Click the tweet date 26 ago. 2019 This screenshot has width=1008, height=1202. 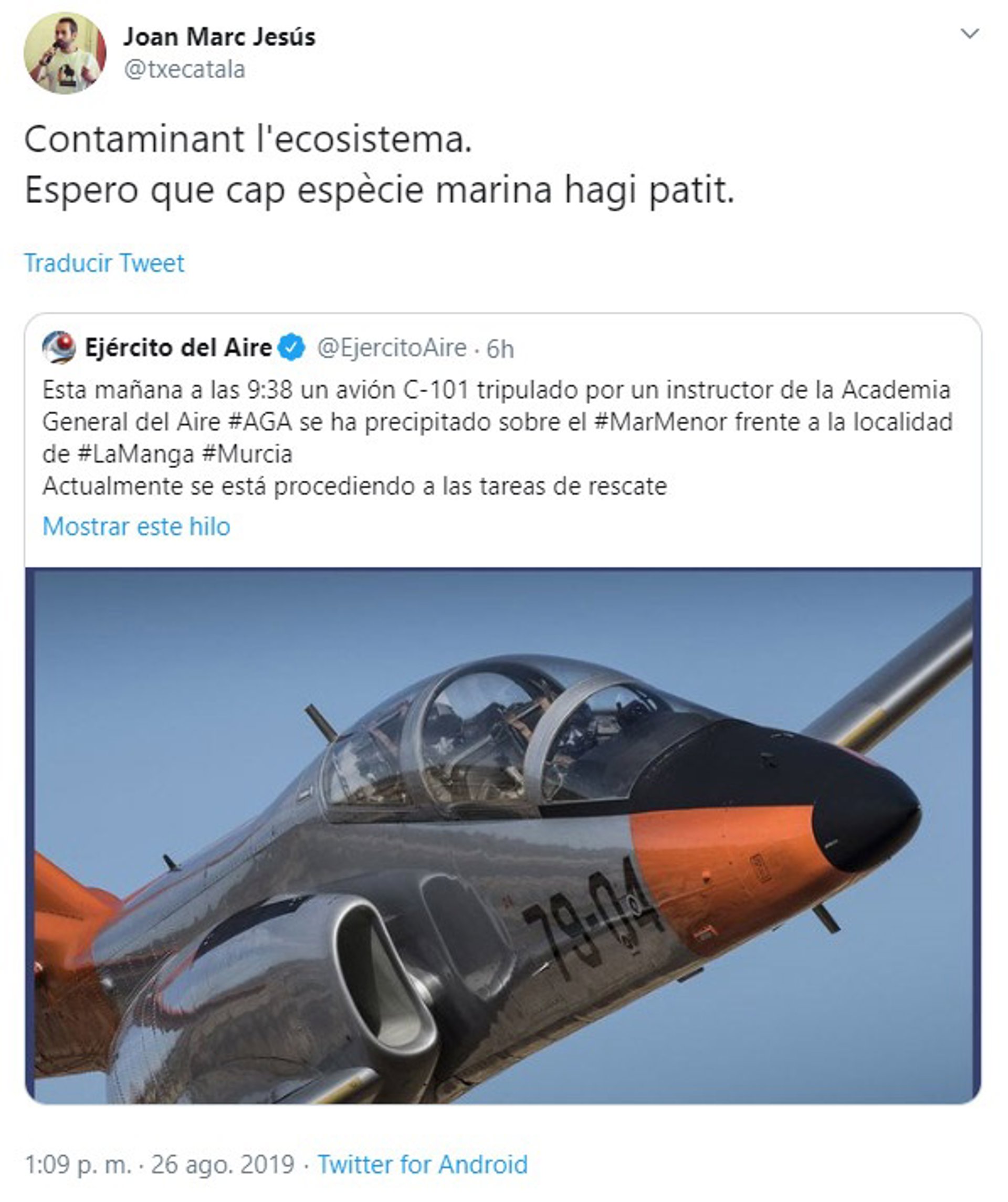click(223, 1165)
